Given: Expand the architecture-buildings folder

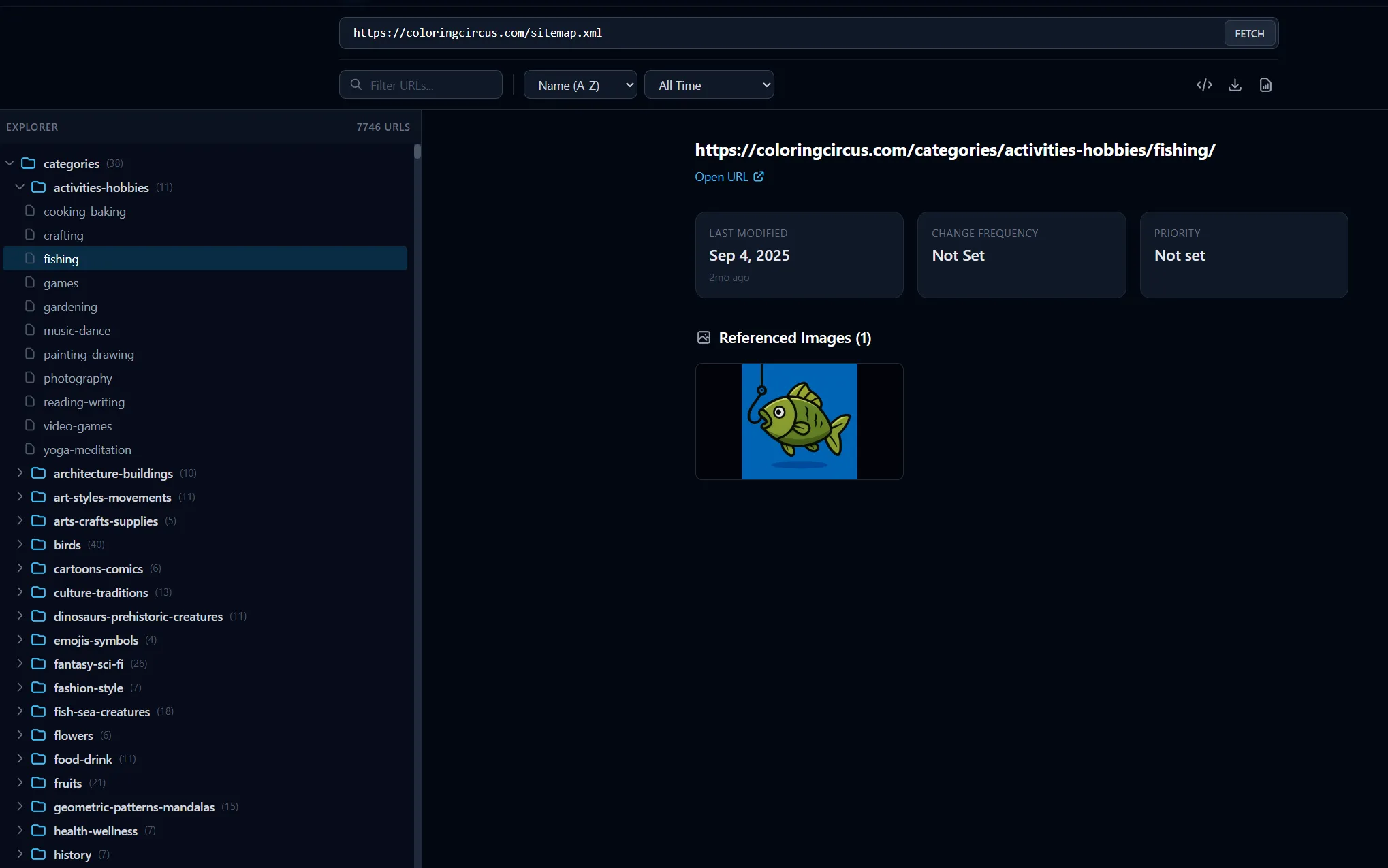Looking at the screenshot, I should (x=19, y=472).
